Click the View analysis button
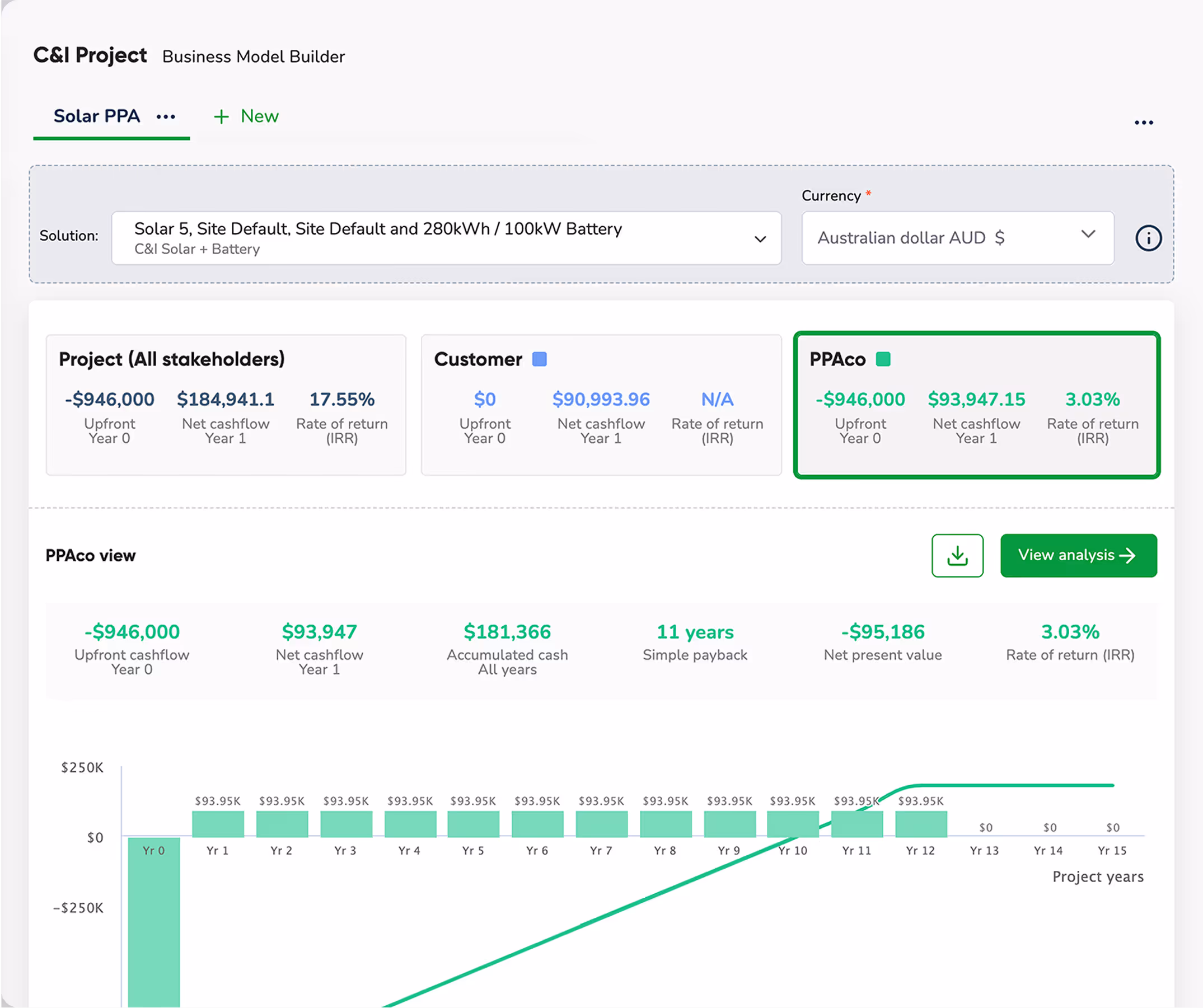Screen dimensions: 1203x1008 [1078, 556]
